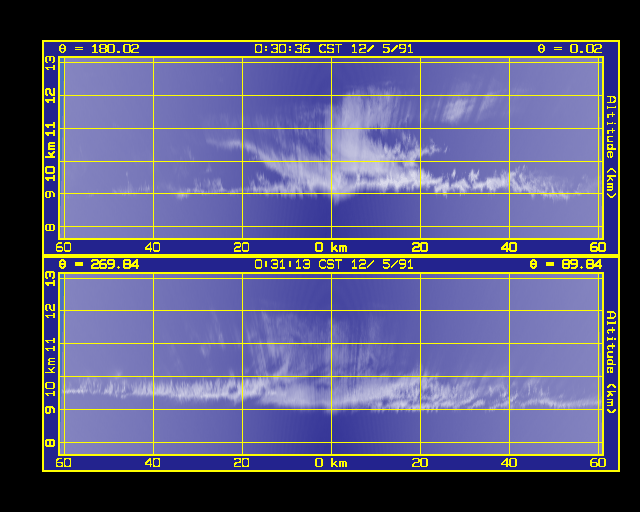Click lower panel's 40 tick on 269.84 side
Viewport: 640px width, 512px height.
coord(153,463)
